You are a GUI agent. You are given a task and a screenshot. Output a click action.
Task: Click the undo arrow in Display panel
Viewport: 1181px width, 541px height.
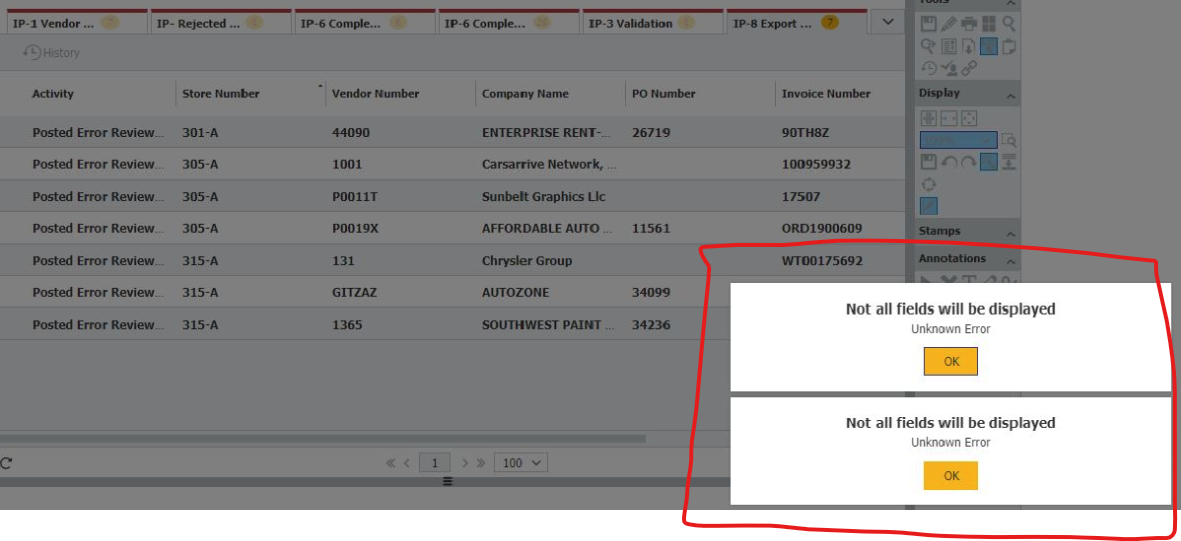coord(948,162)
